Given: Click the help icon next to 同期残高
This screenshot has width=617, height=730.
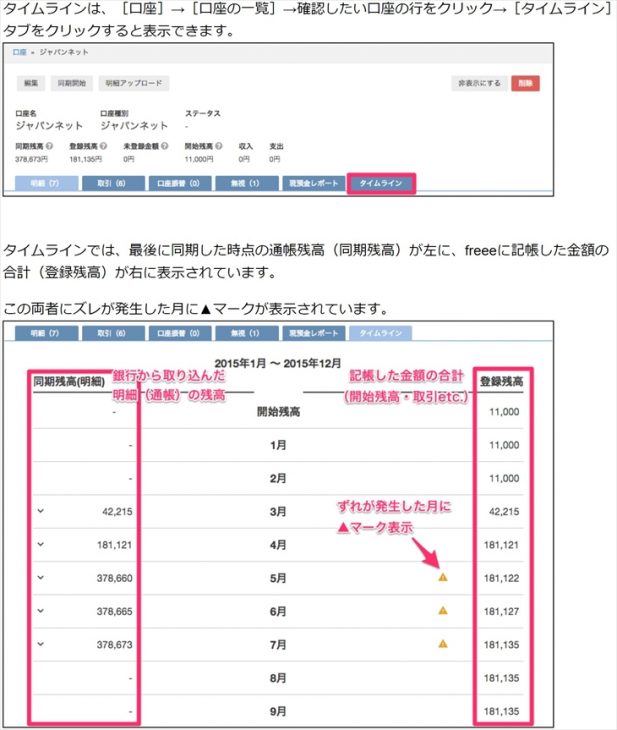Looking at the screenshot, I should [x=49, y=146].
